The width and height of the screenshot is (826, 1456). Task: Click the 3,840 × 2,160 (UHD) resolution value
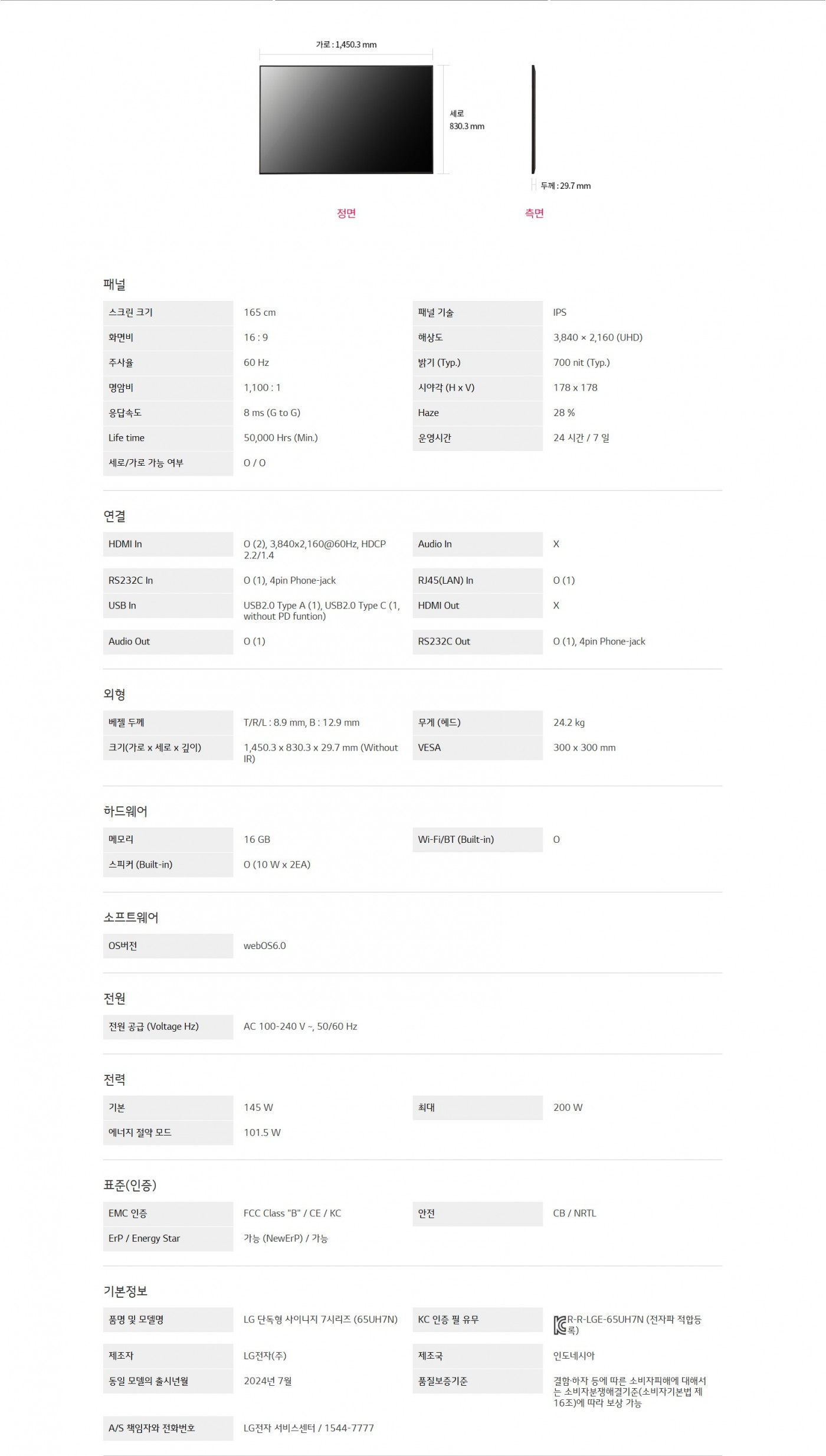tap(597, 338)
